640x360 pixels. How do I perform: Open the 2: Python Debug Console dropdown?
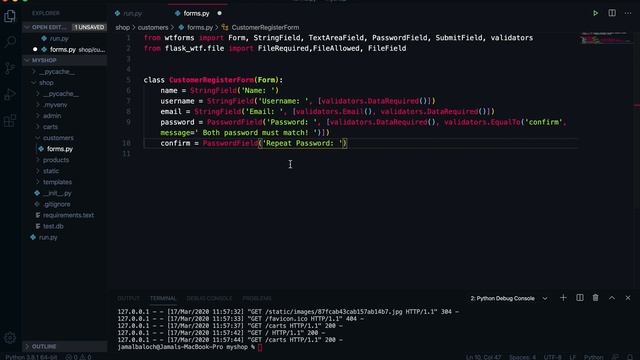point(509,298)
